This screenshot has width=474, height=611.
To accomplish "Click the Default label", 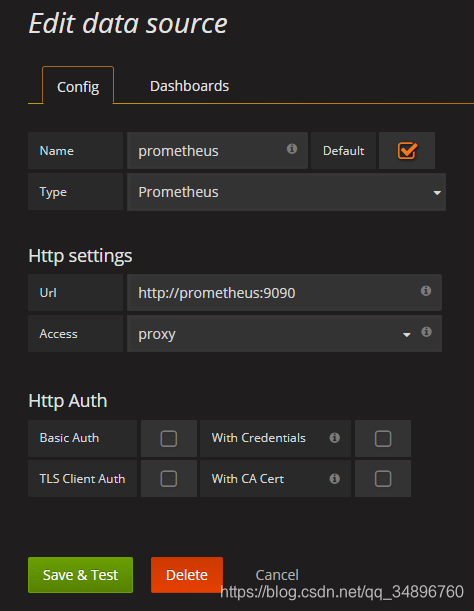I will 343,151.
